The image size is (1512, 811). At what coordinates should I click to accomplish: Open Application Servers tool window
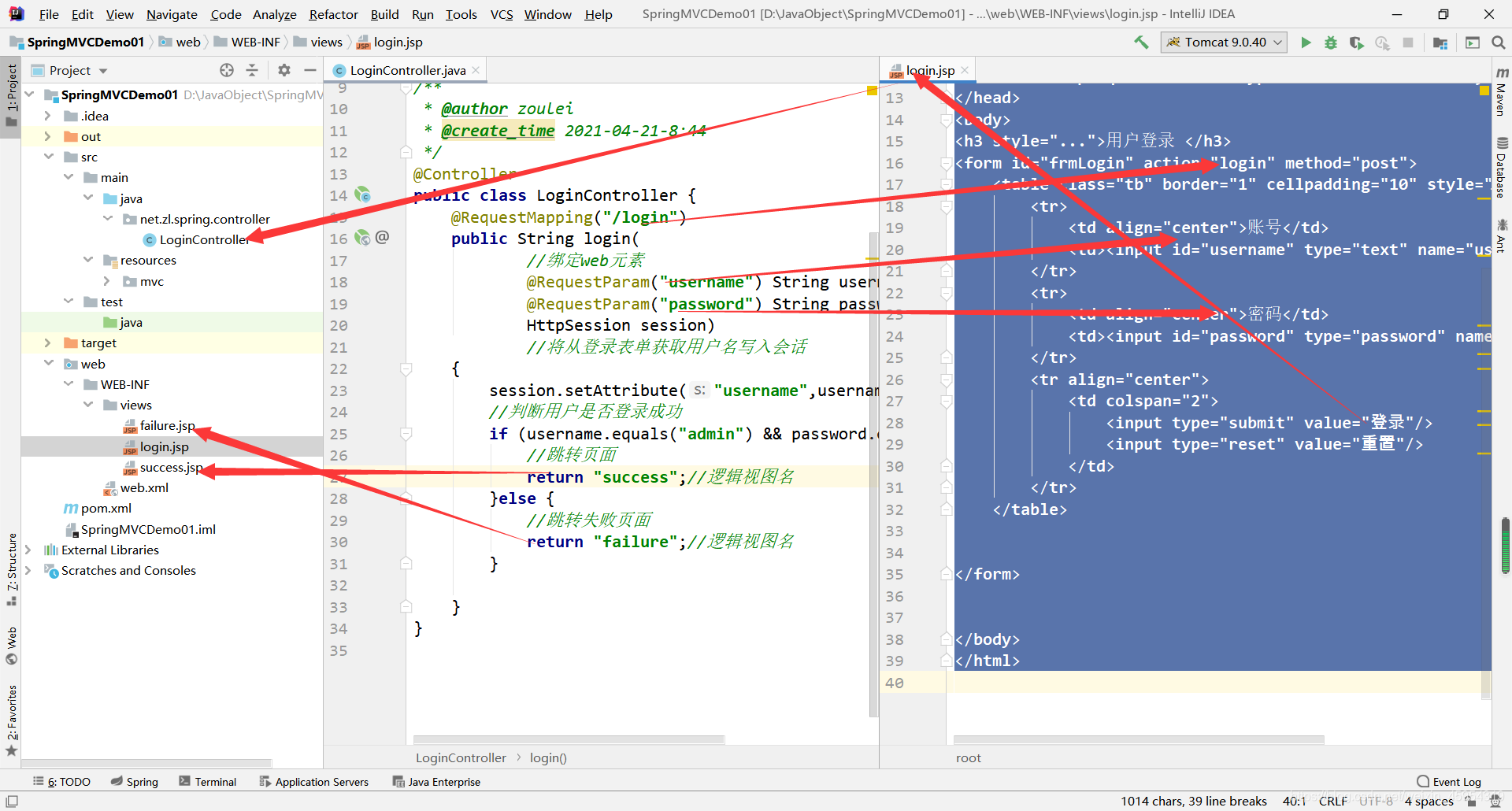(314, 781)
